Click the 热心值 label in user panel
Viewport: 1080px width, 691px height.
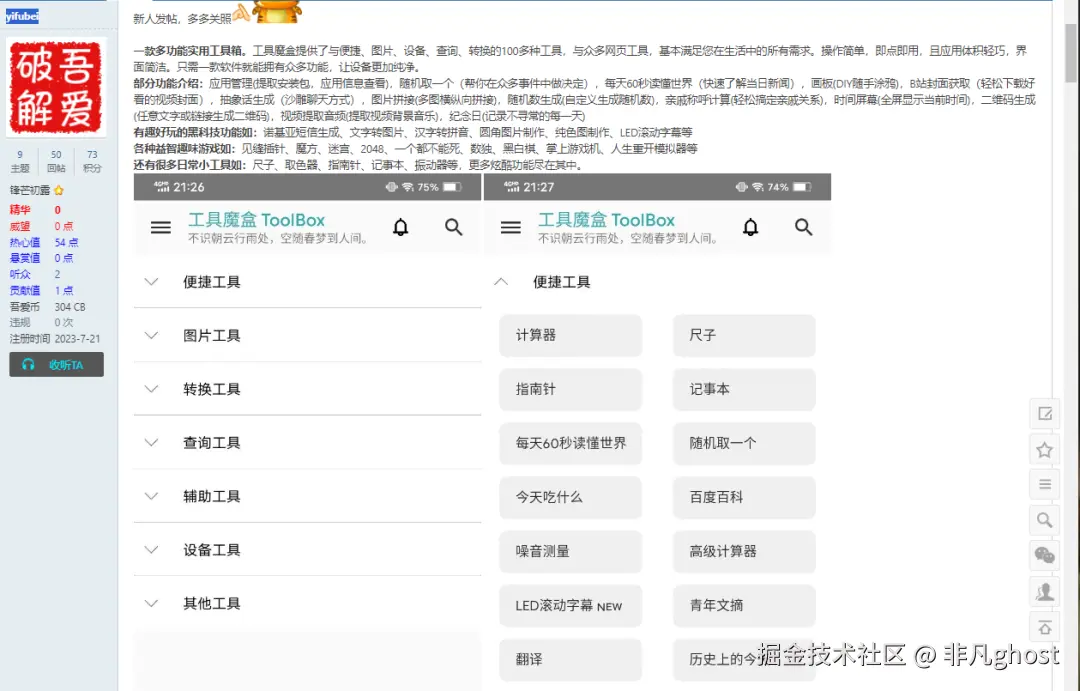pyautogui.click(x=25, y=243)
